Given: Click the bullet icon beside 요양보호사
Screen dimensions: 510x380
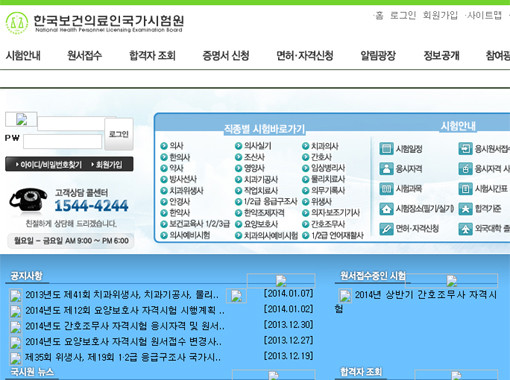Looking at the screenshot, I should tap(238, 224).
